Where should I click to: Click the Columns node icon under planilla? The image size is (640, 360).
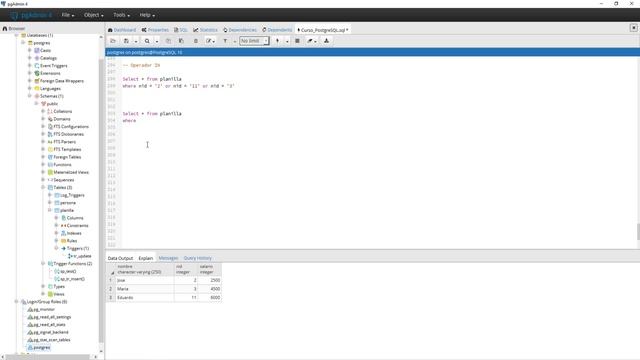pyautogui.click(x=64, y=218)
